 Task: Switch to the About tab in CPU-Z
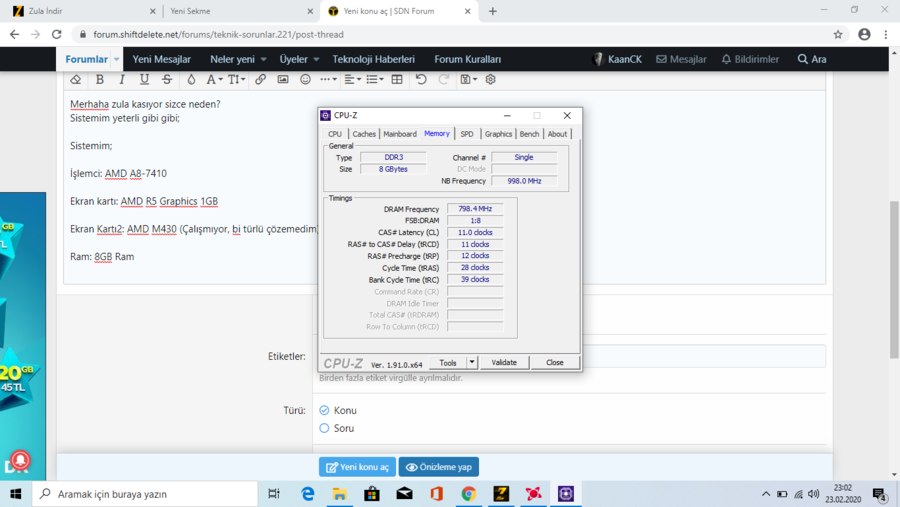(557, 134)
